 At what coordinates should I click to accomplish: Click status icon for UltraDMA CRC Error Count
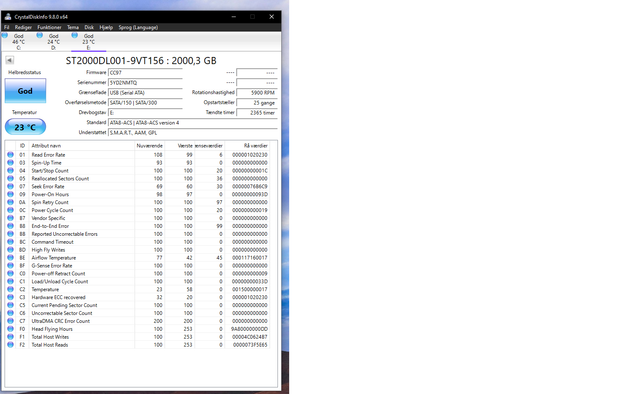tap(10, 321)
